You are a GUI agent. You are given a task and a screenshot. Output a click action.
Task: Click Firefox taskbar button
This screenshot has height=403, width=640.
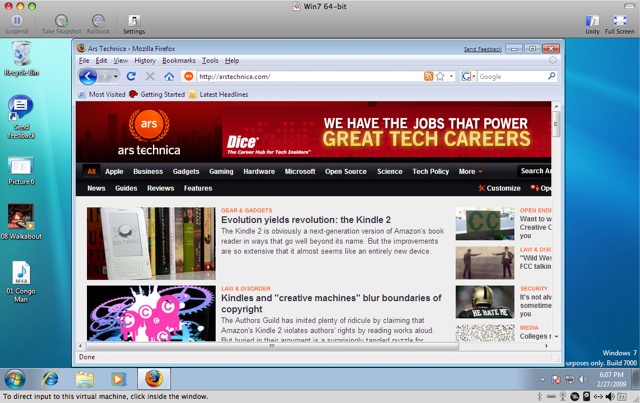pyautogui.click(x=153, y=379)
